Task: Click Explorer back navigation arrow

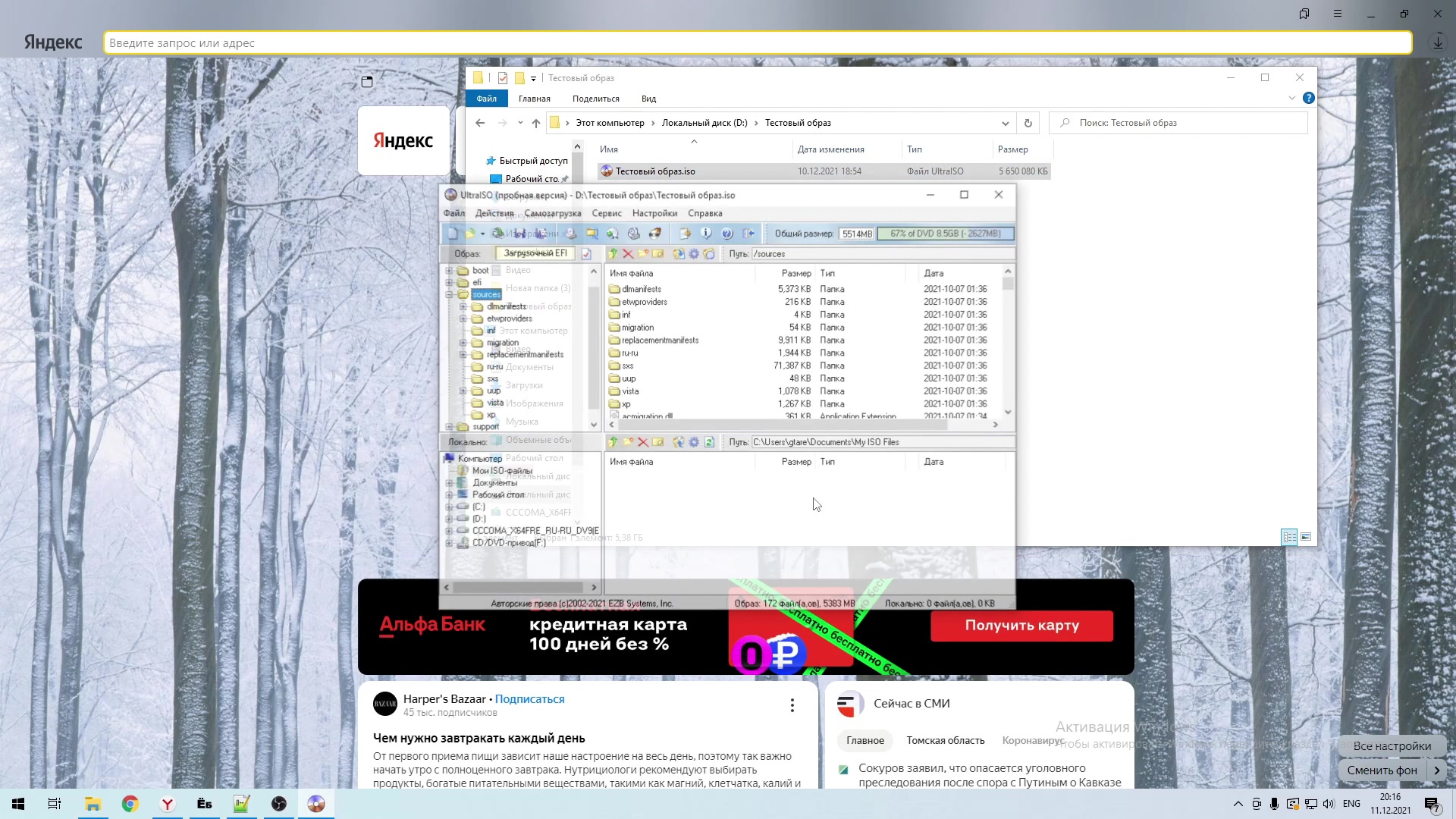Action: [480, 123]
